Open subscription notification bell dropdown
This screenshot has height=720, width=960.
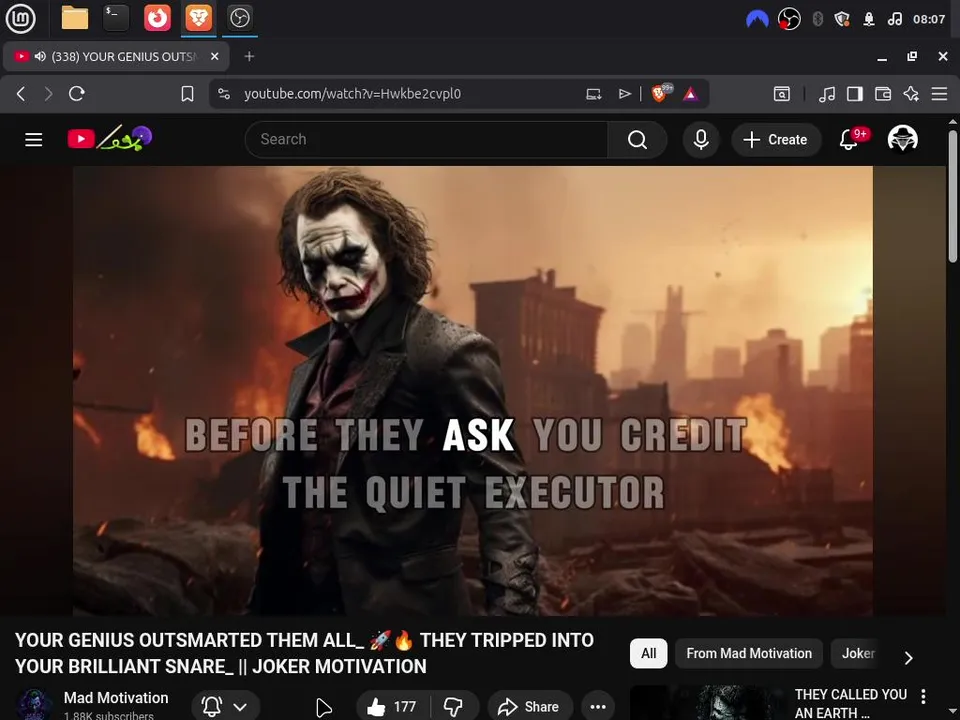click(225, 707)
